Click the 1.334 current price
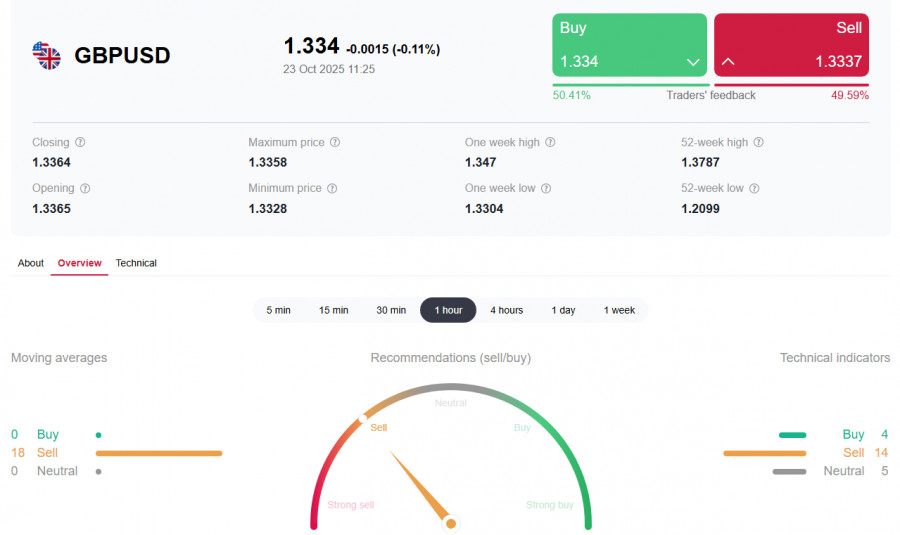The height and width of the screenshot is (535, 900). coord(312,46)
